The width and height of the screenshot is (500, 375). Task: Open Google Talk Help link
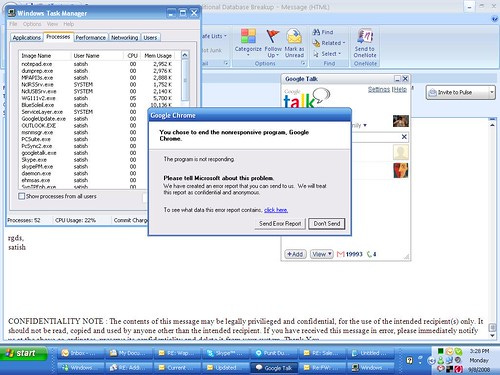click(400, 89)
